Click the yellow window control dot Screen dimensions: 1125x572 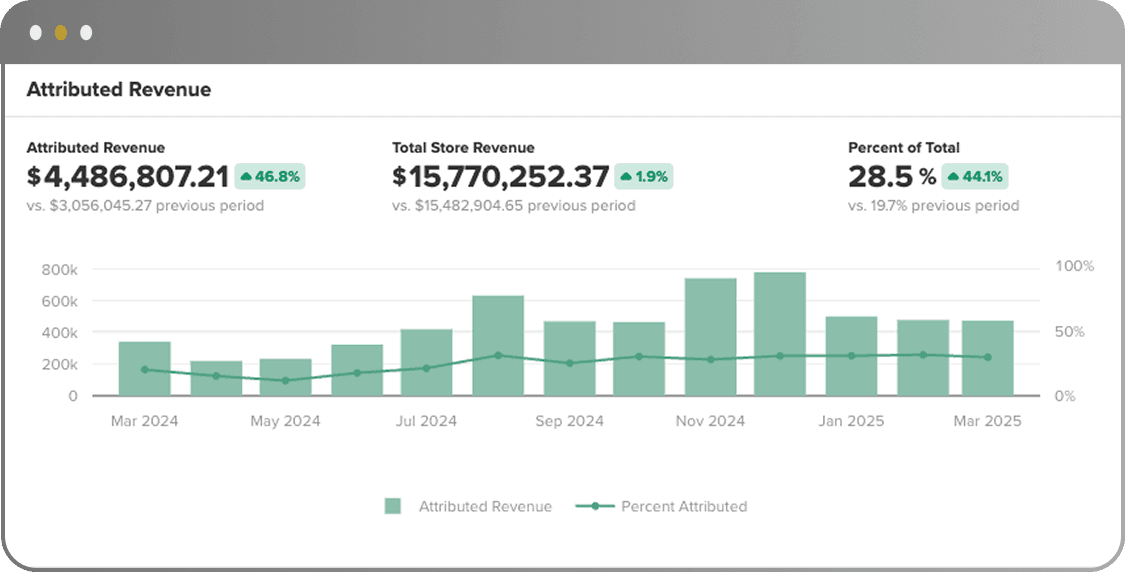[x=61, y=32]
